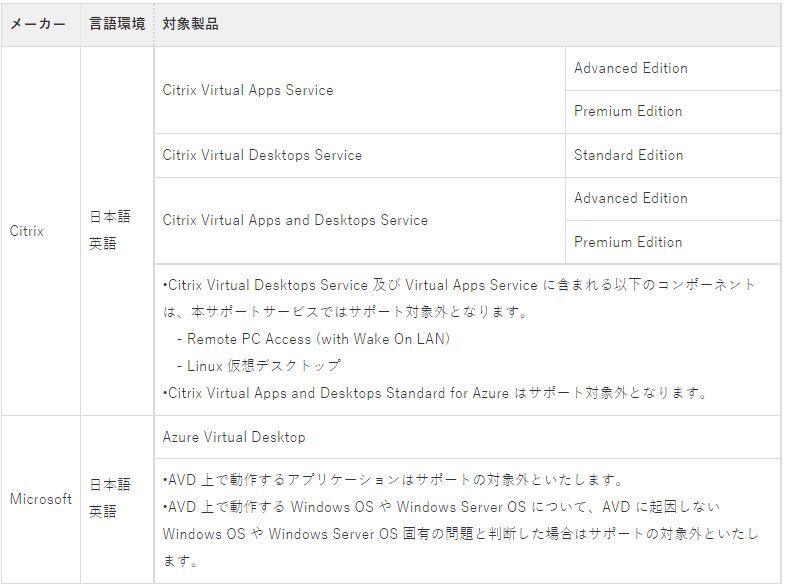
Task: Select the Azure Virtual Desktop cell
Action: [234, 437]
